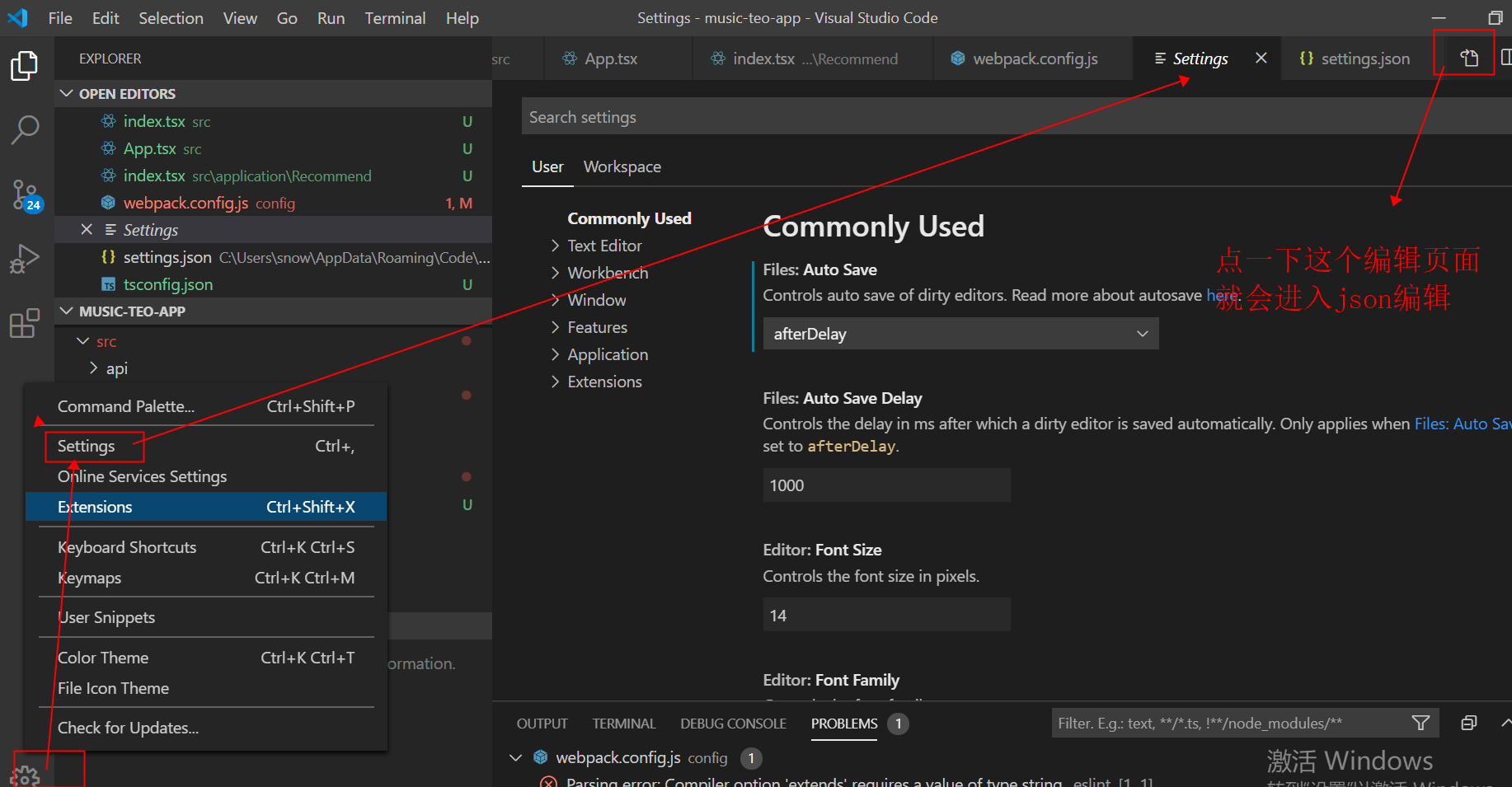
Task: Collapse the src folder in the explorer tree
Action: pyautogui.click(x=82, y=341)
